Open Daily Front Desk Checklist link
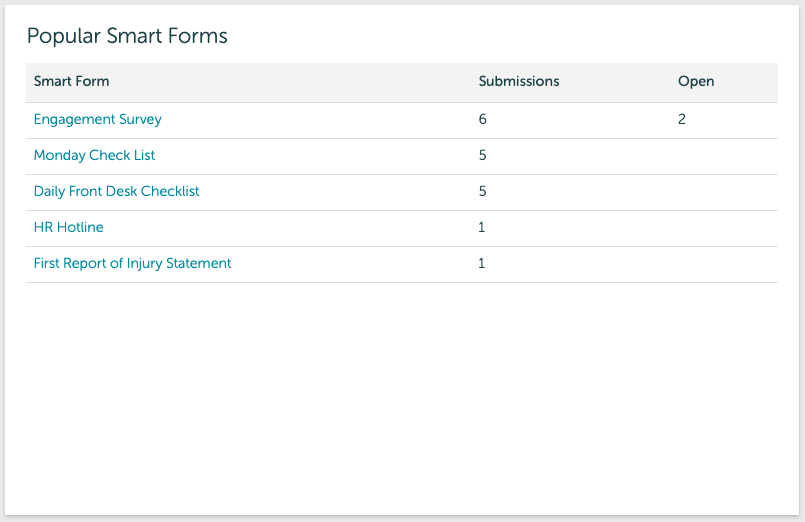Viewport: 805px width, 522px height. [x=116, y=191]
